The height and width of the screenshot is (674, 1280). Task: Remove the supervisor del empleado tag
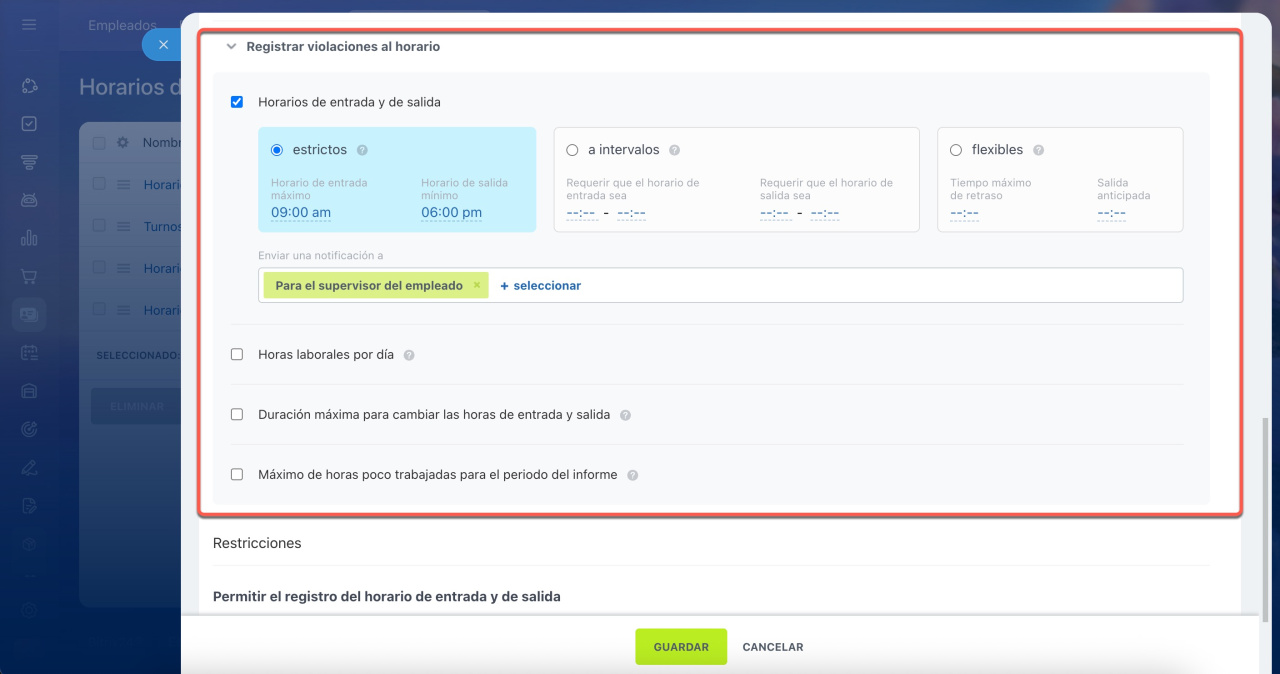click(x=477, y=286)
